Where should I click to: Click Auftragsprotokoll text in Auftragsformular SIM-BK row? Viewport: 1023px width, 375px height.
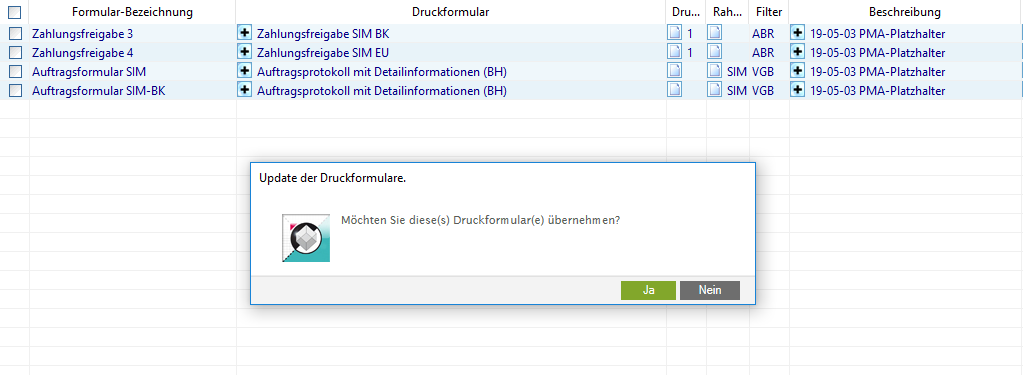tap(382, 91)
